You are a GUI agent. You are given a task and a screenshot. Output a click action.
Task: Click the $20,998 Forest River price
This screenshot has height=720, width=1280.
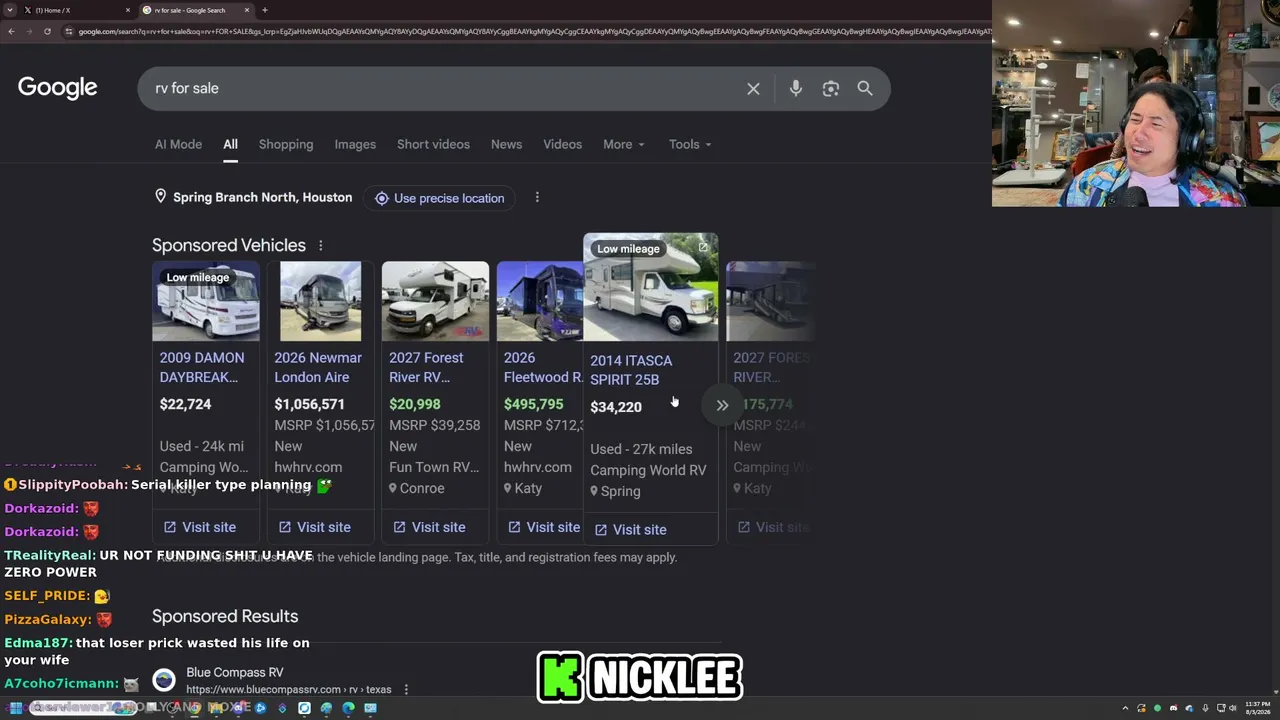[x=415, y=404]
